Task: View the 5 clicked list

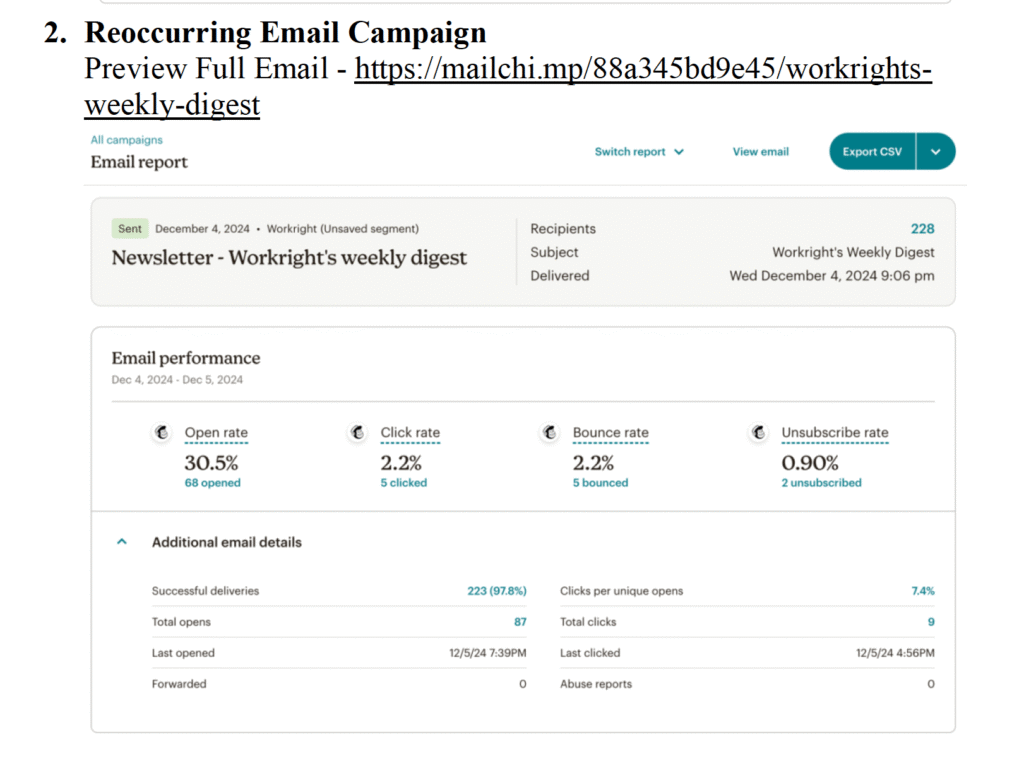Action: click(x=403, y=483)
